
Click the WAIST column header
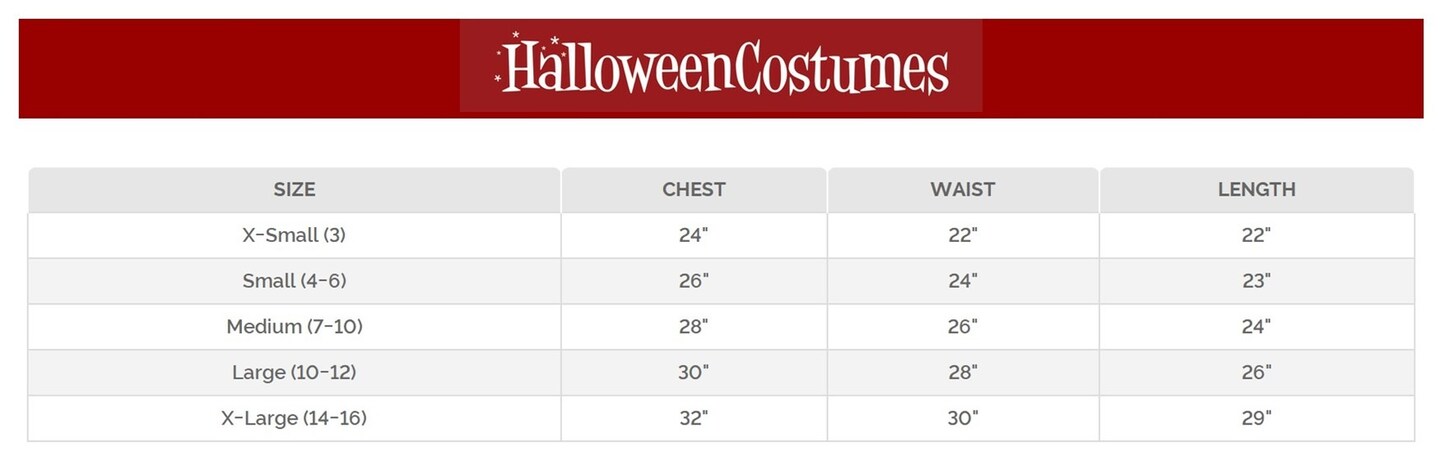[962, 189]
